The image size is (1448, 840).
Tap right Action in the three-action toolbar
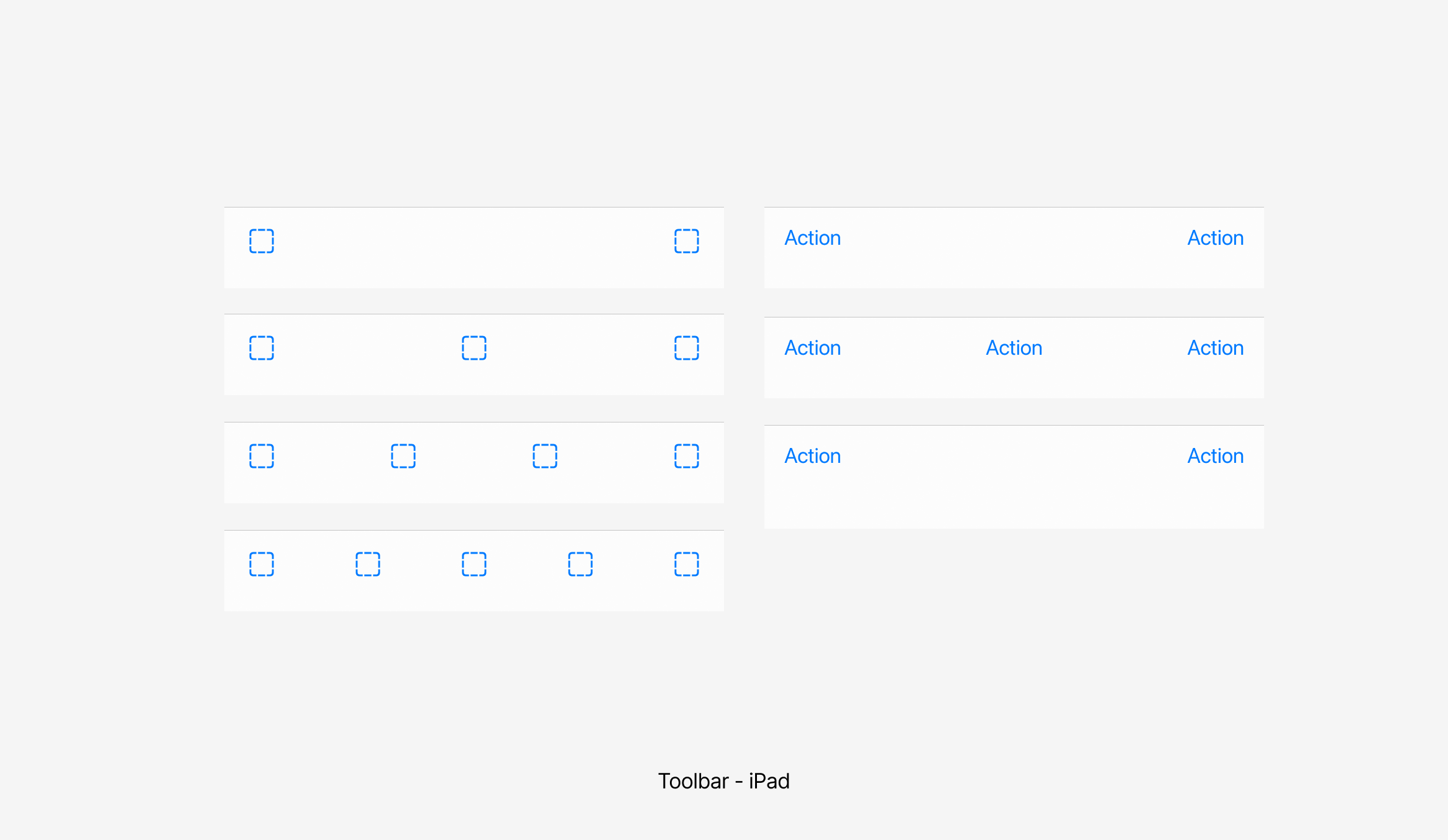(1216, 348)
